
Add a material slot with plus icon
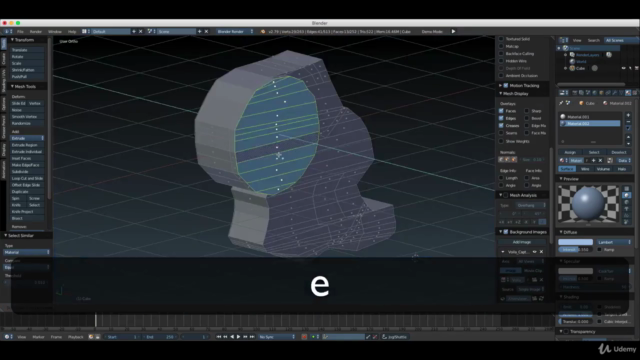click(x=628, y=116)
